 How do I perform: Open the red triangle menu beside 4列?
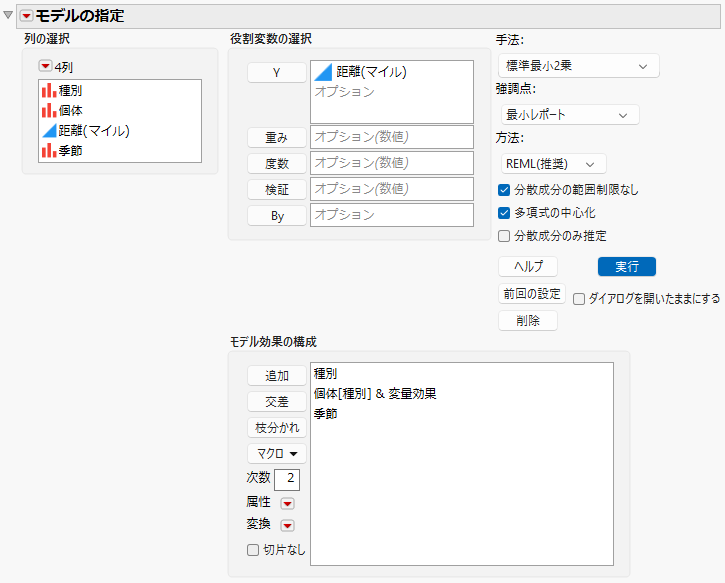(45, 66)
